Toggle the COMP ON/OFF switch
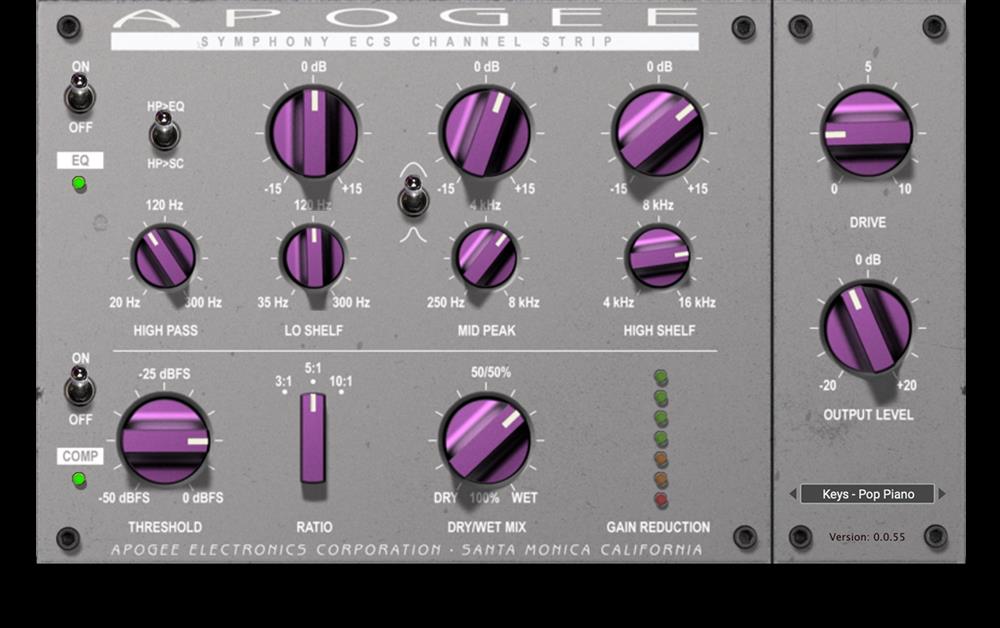 tap(79, 386)
